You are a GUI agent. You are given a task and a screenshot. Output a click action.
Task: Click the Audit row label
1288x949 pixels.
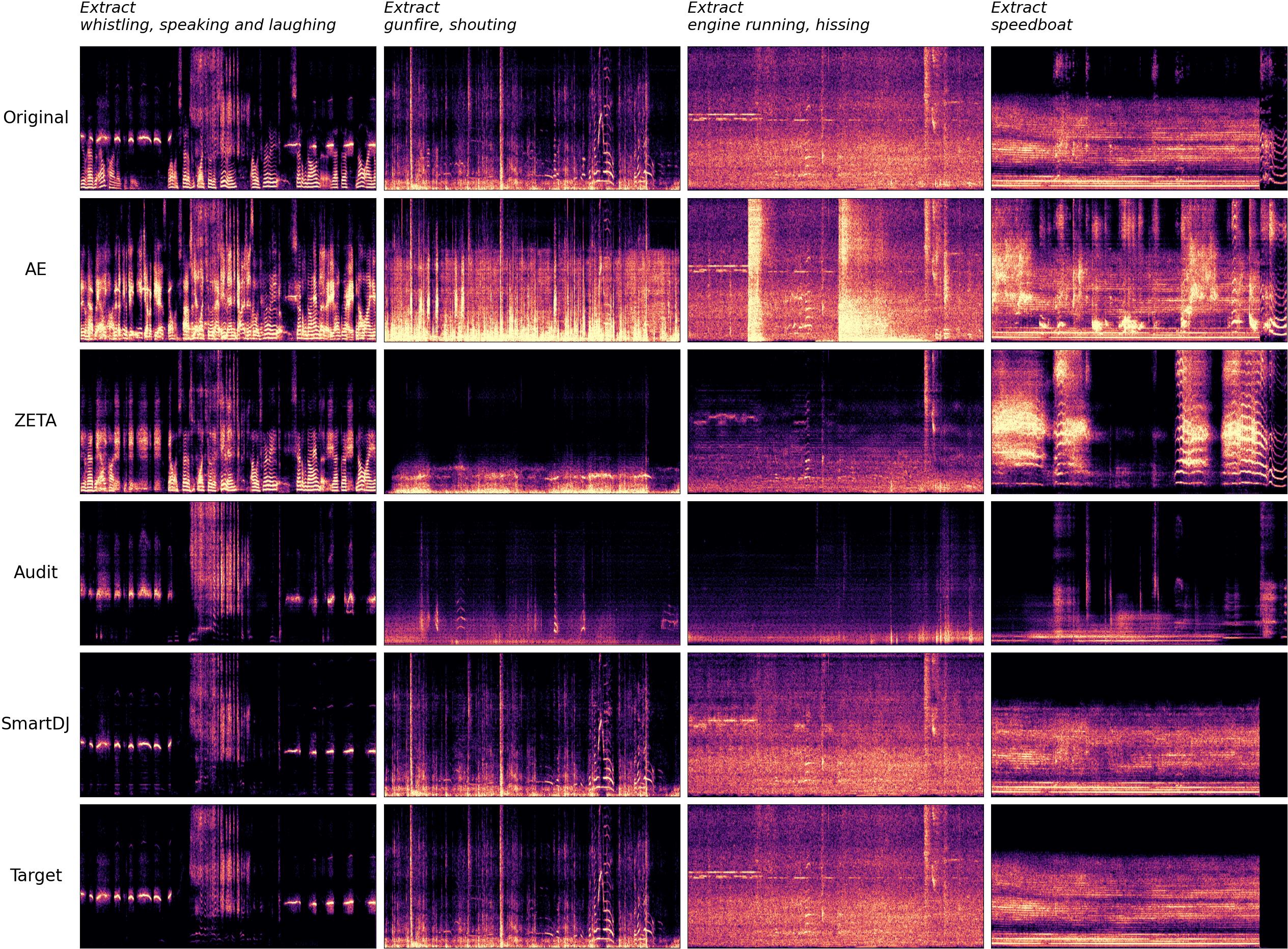tap(36, 573)
